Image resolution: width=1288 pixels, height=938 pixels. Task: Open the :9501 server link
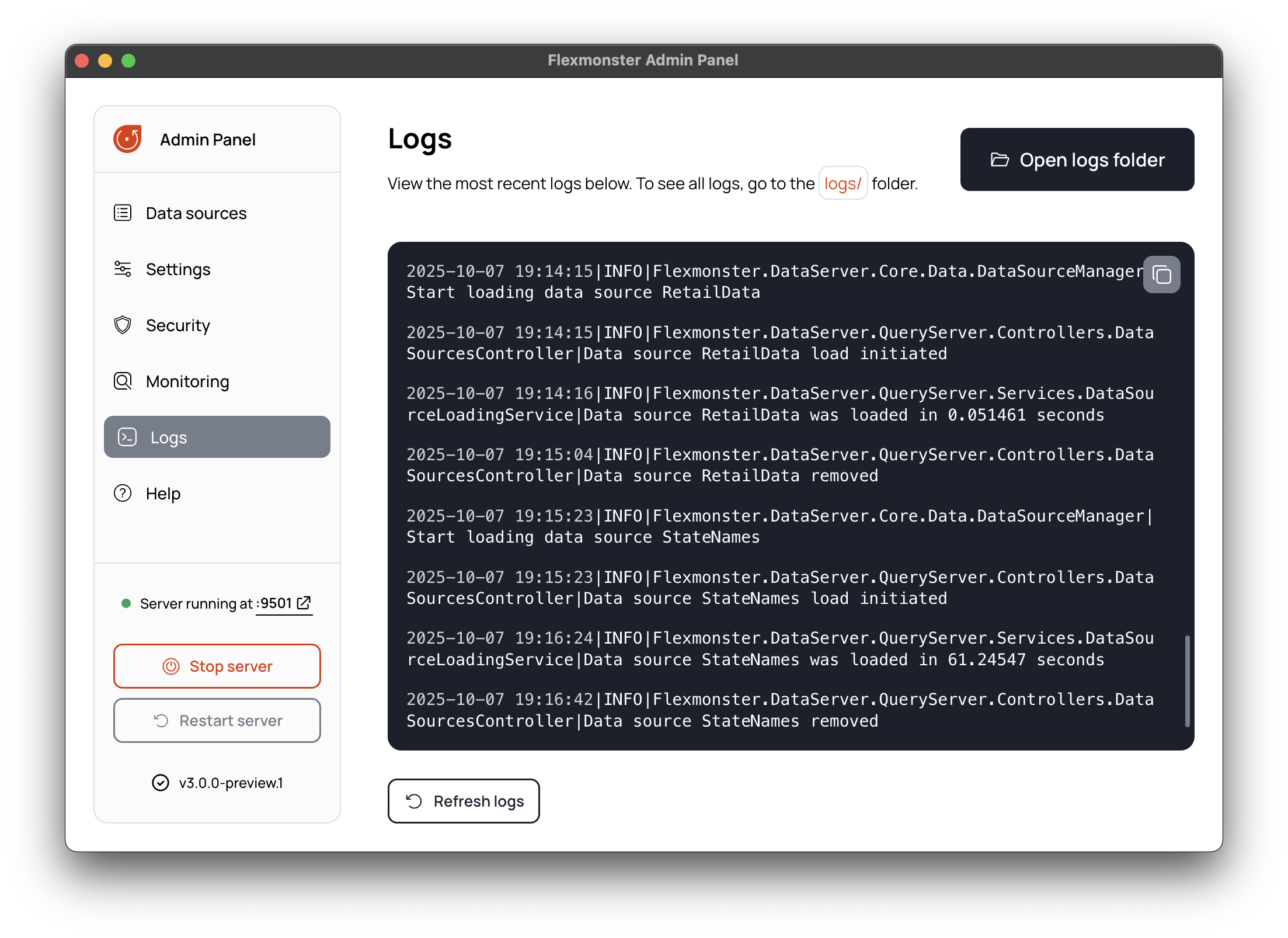275,603
